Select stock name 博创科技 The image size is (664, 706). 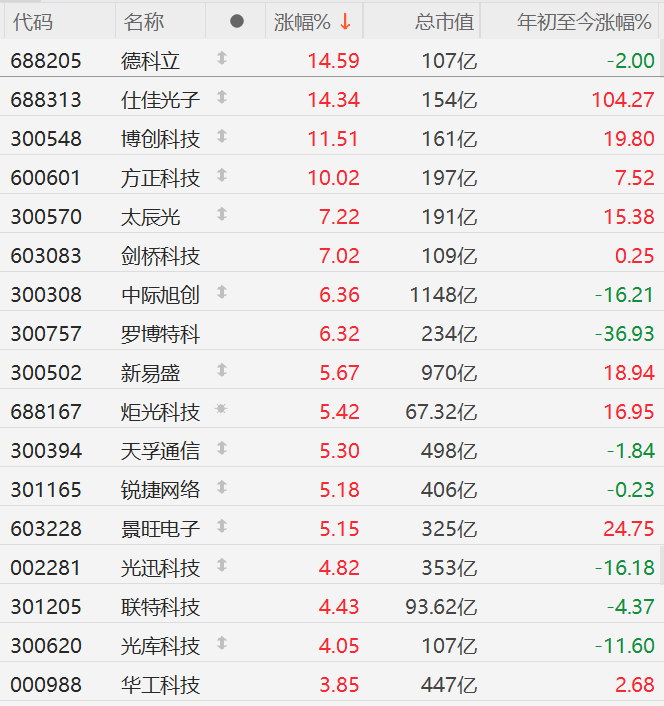click(x=160, y=139)
